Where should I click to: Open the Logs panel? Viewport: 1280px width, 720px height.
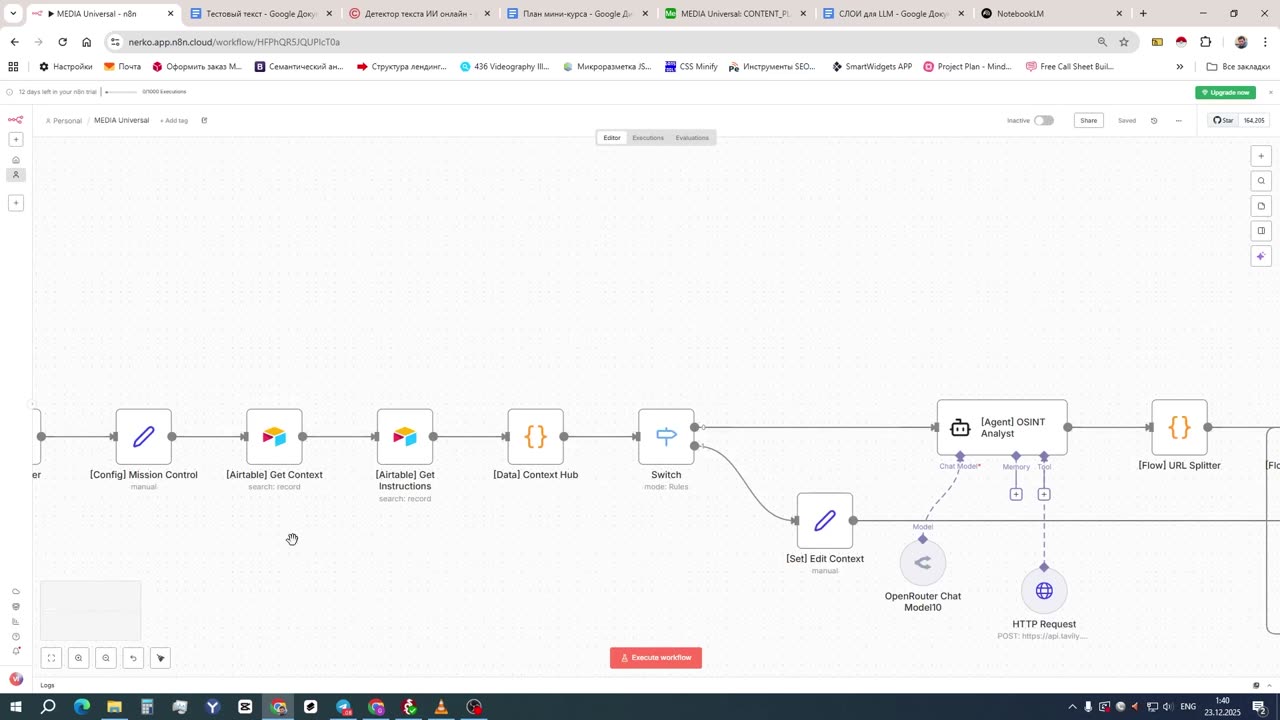tap(47, 685)
